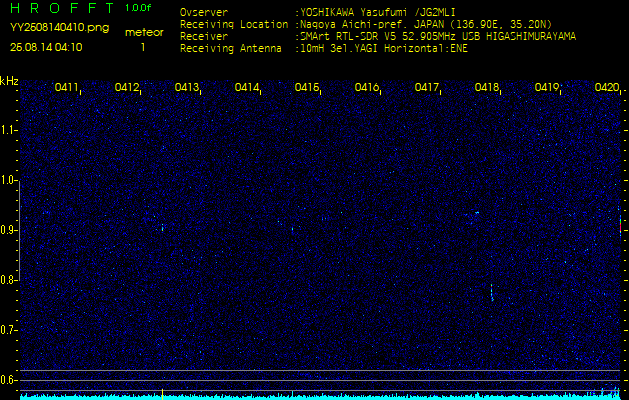This screenshot has height=400, width=629.
Task: Click the 0.6 frequency axis label
Action: click(x=8, y=380)
